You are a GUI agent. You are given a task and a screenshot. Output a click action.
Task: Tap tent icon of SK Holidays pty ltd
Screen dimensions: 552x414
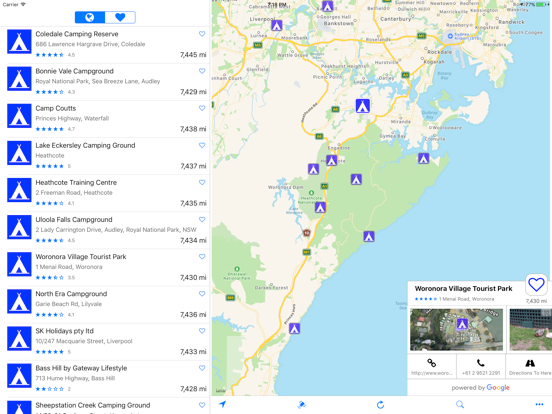pos(19,339)
